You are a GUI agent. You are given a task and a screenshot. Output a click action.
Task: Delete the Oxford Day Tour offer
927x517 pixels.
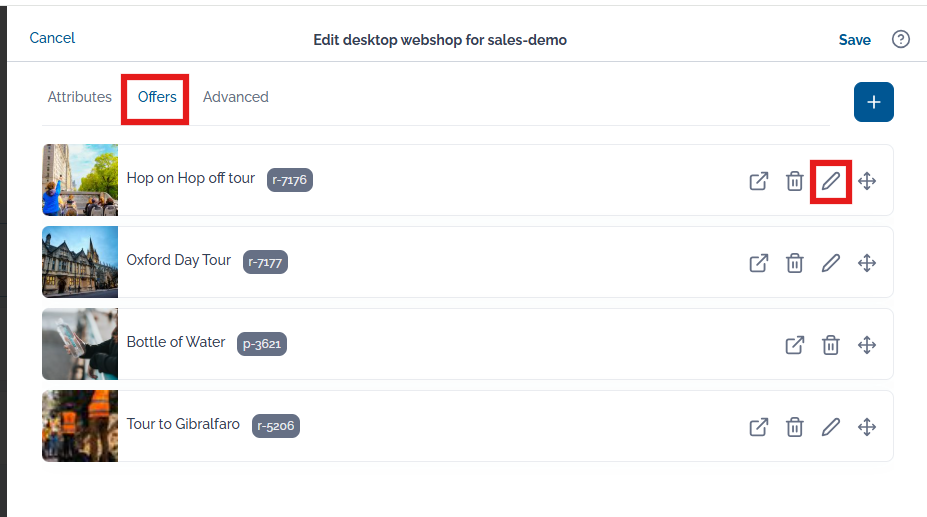(x=795, y=263)
